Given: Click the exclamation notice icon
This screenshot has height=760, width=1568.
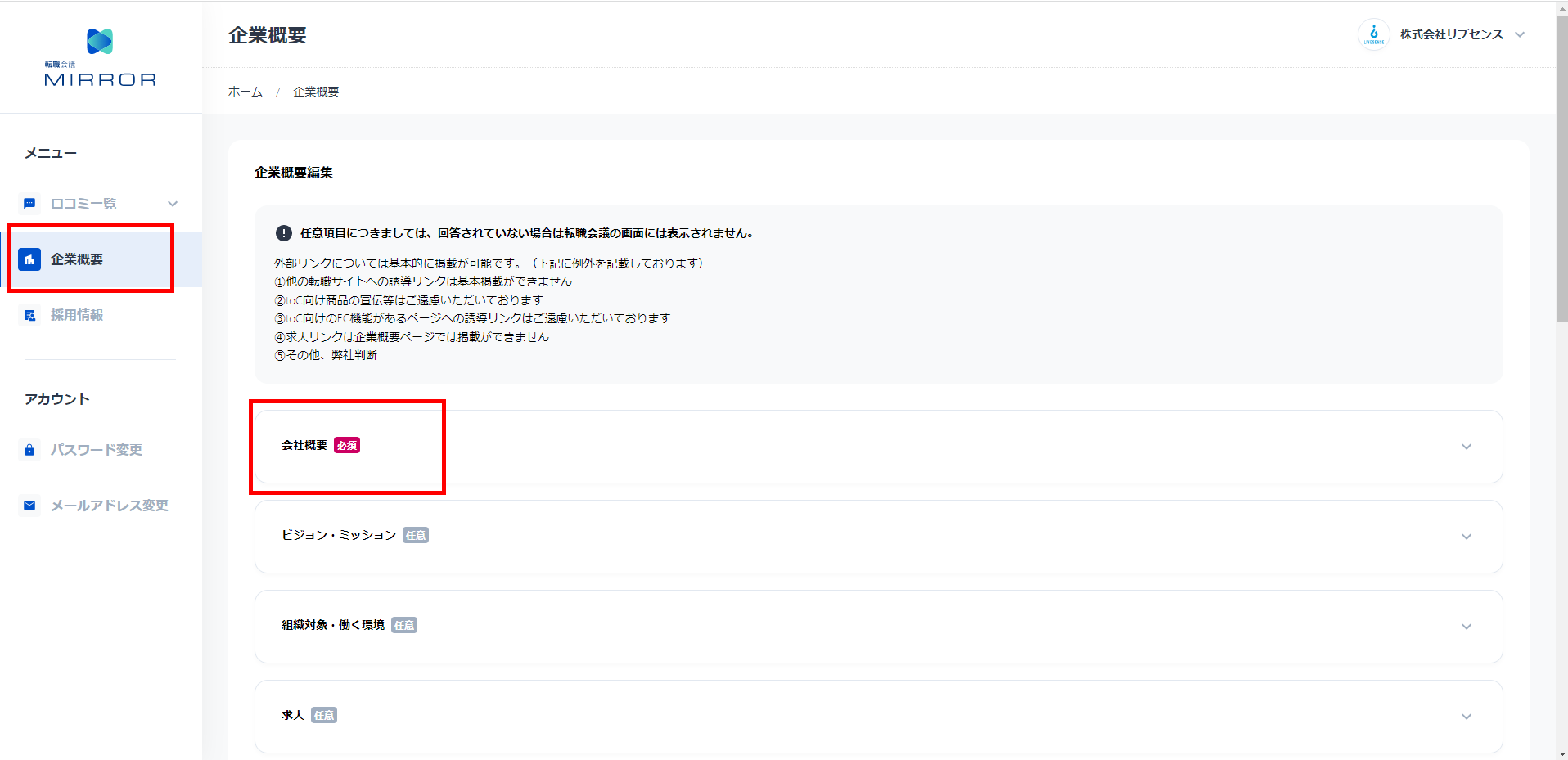Looking at the screenshot, I should [284, 233].
